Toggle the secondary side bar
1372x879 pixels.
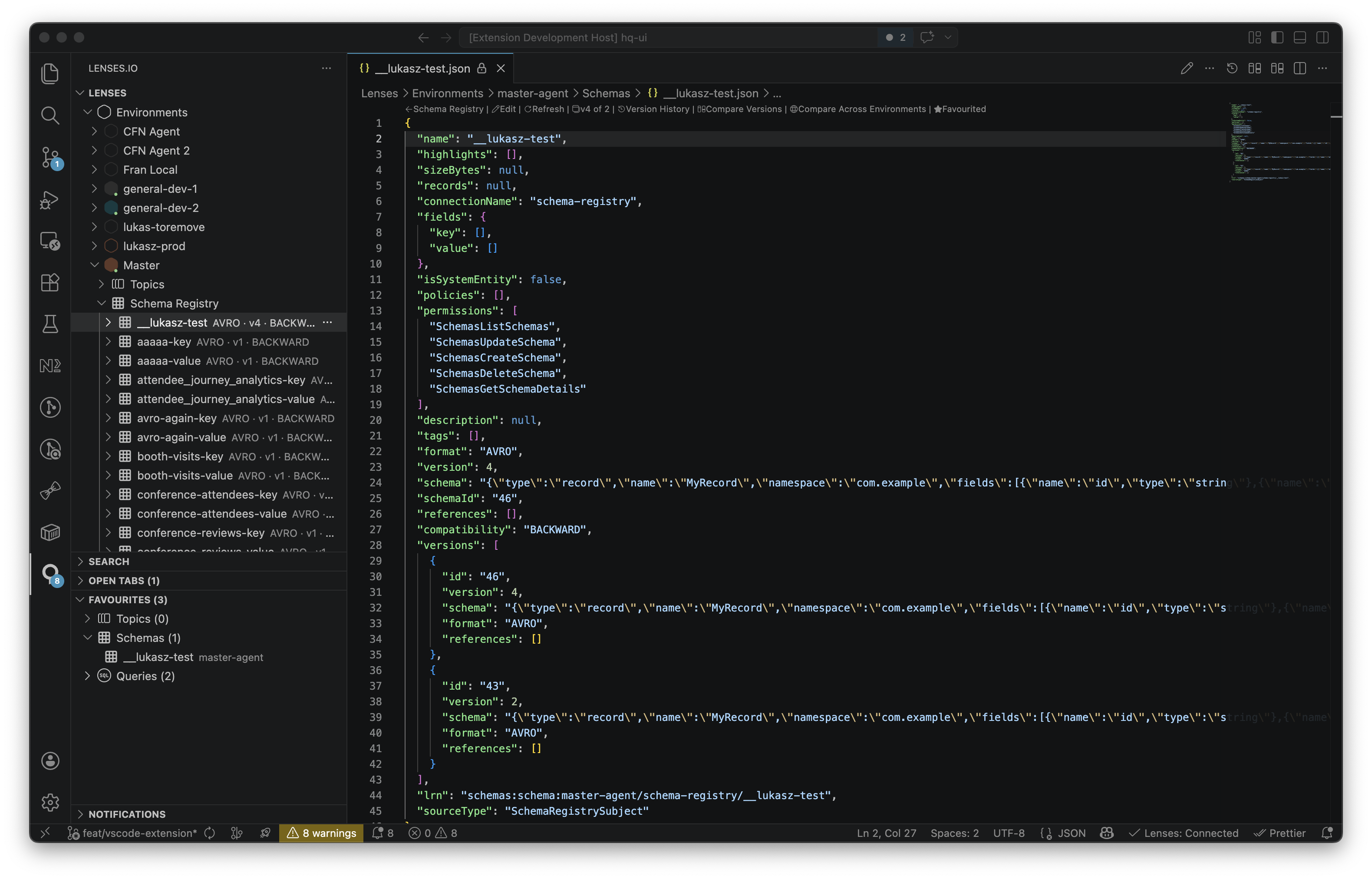1323,38
